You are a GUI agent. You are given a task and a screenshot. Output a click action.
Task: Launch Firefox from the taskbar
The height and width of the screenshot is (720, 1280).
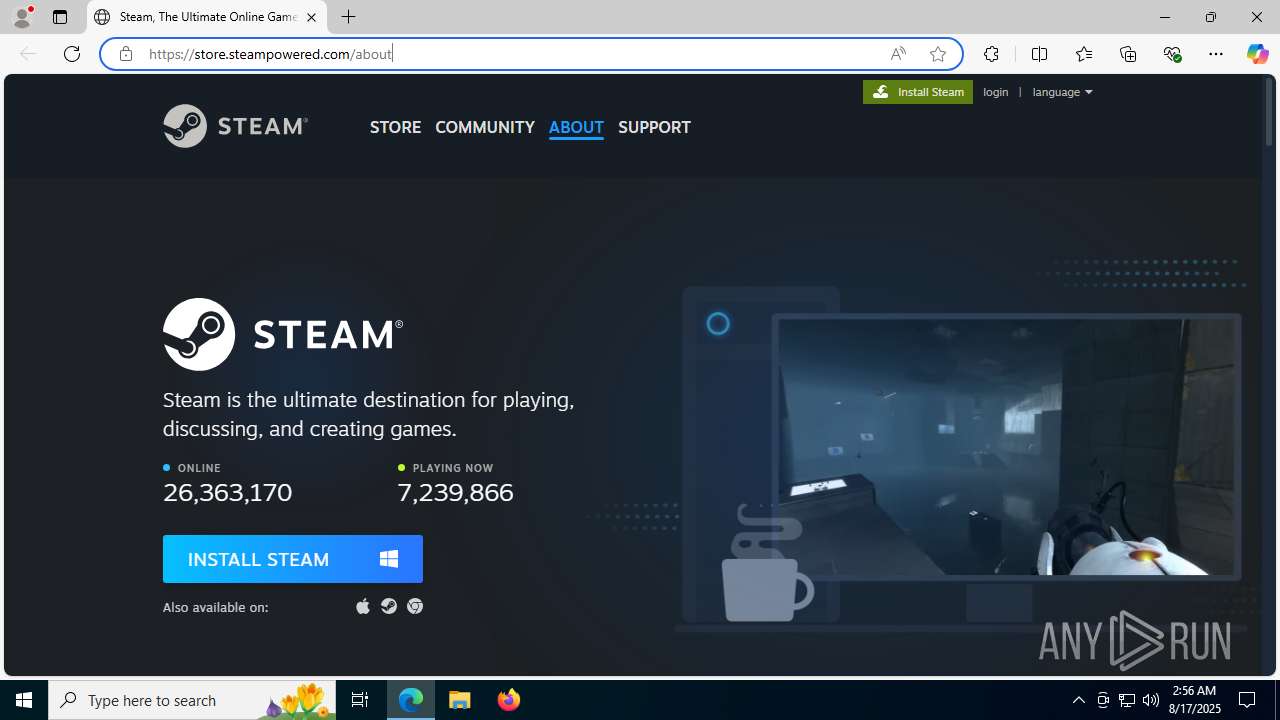[x=509, y=700]
